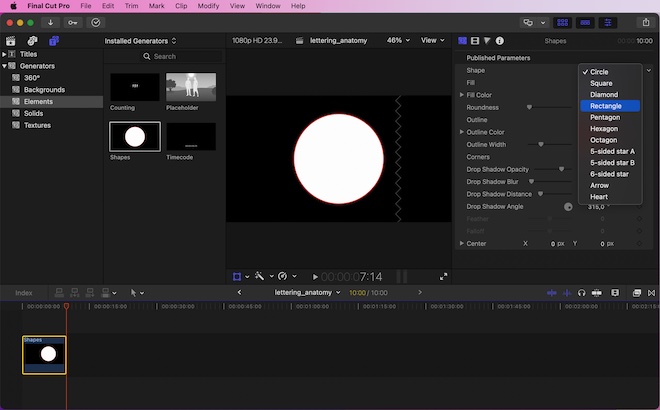Show the Photos and Audio sidebar

32,41
